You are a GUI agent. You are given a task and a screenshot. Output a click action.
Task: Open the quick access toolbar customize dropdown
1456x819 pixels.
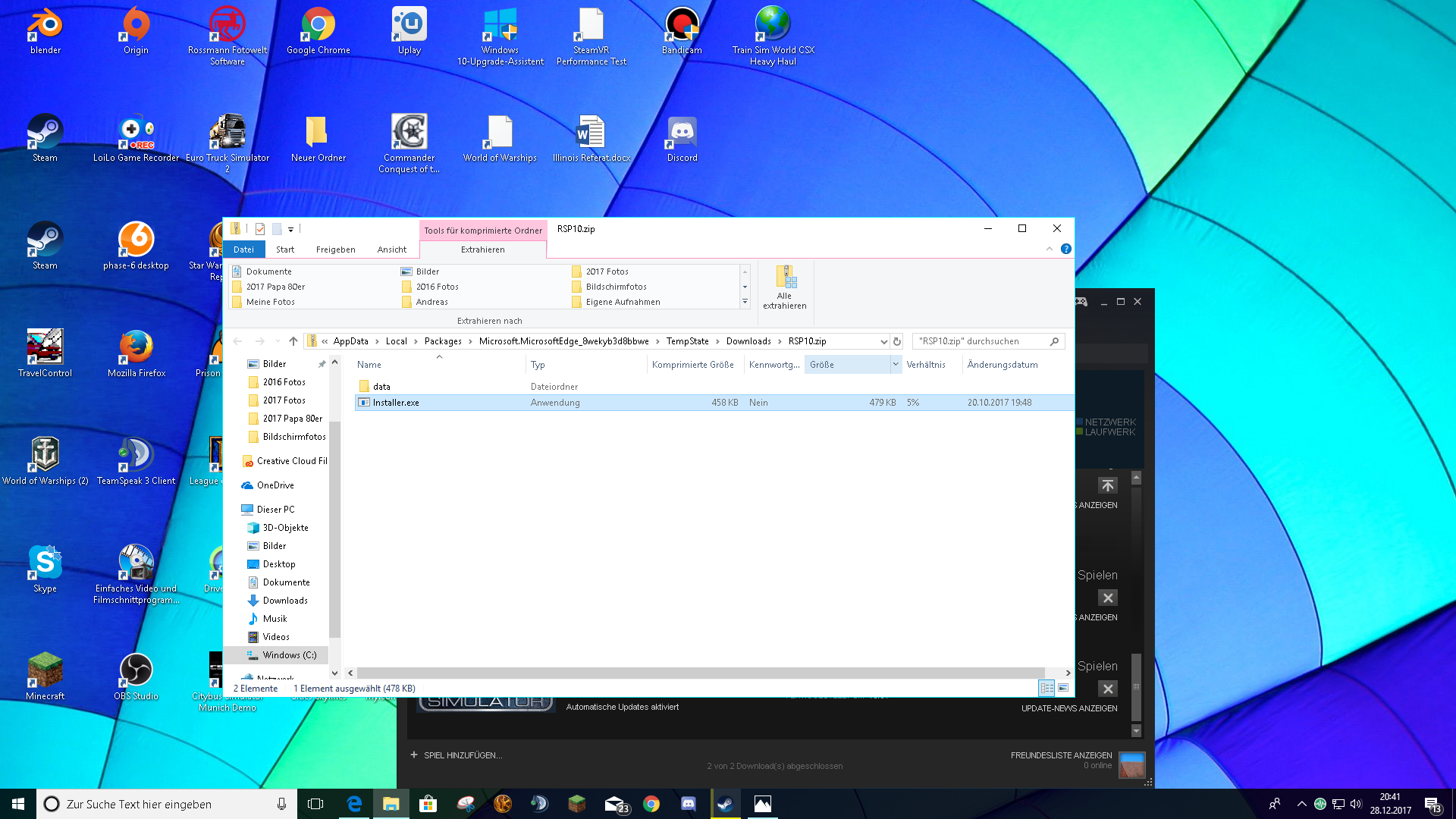[x=290, y=229]
